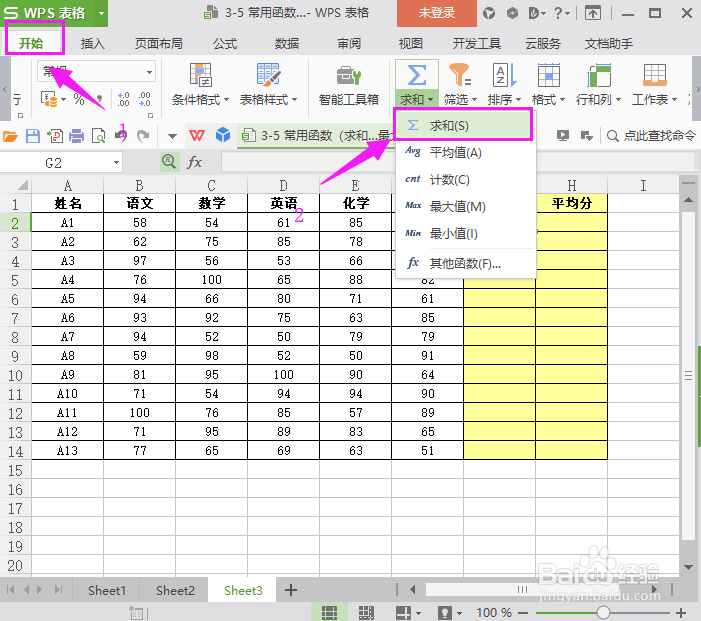Click the zoom slider handle
701x621 pixels.
pos(603,612)
